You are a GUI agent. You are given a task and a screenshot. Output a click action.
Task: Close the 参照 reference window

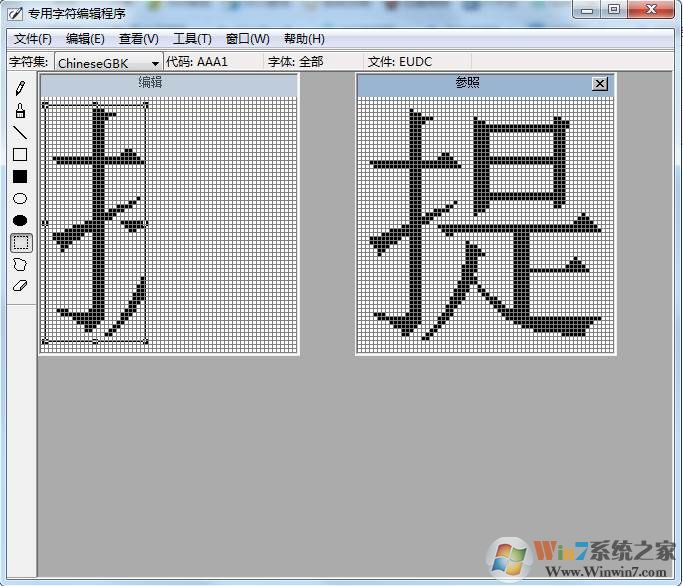[x=599, y=84]
